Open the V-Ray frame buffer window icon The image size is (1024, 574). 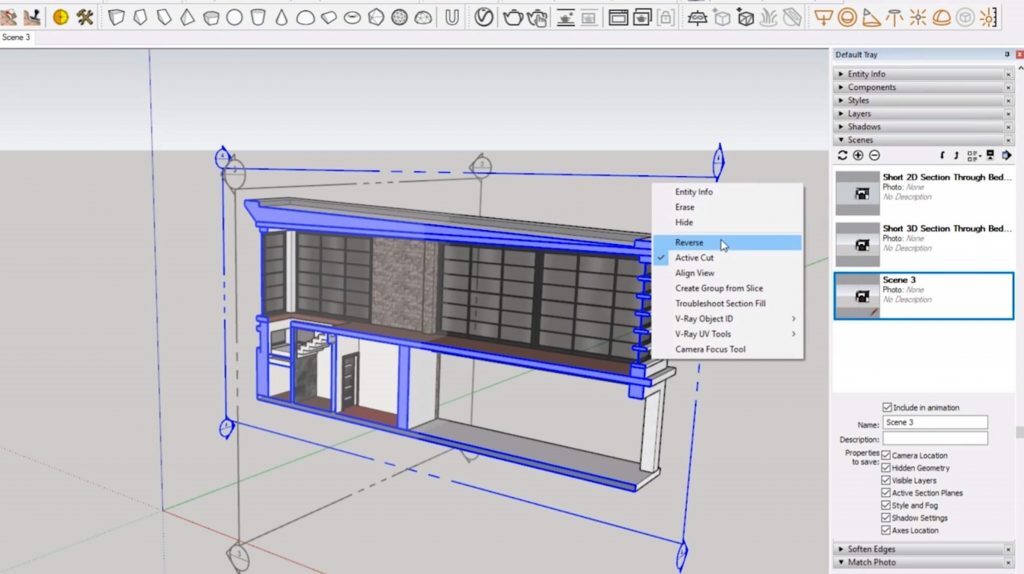click(x=618, y=18)
